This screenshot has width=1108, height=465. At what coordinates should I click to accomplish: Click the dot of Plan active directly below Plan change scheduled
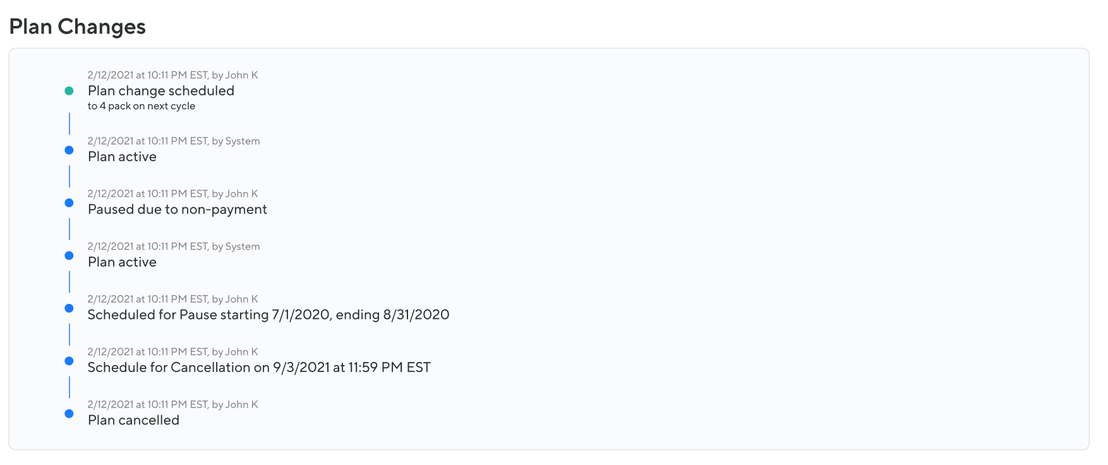click(x=69, y=150)
